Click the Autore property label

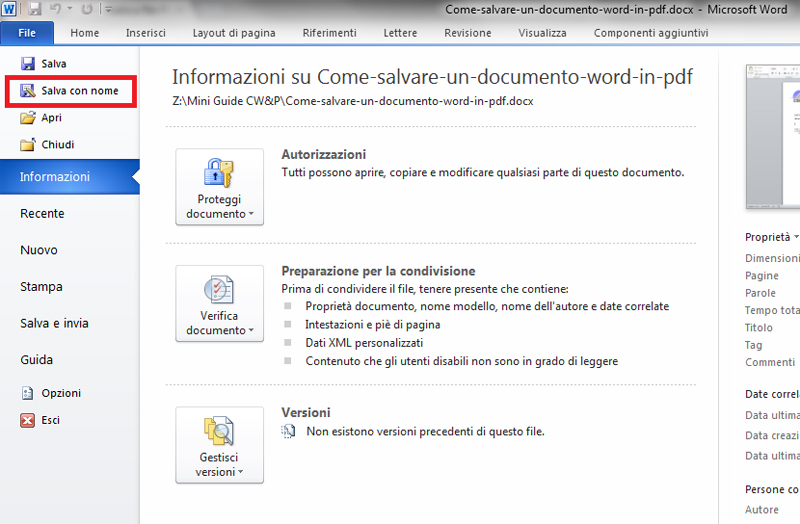[762, 509]
